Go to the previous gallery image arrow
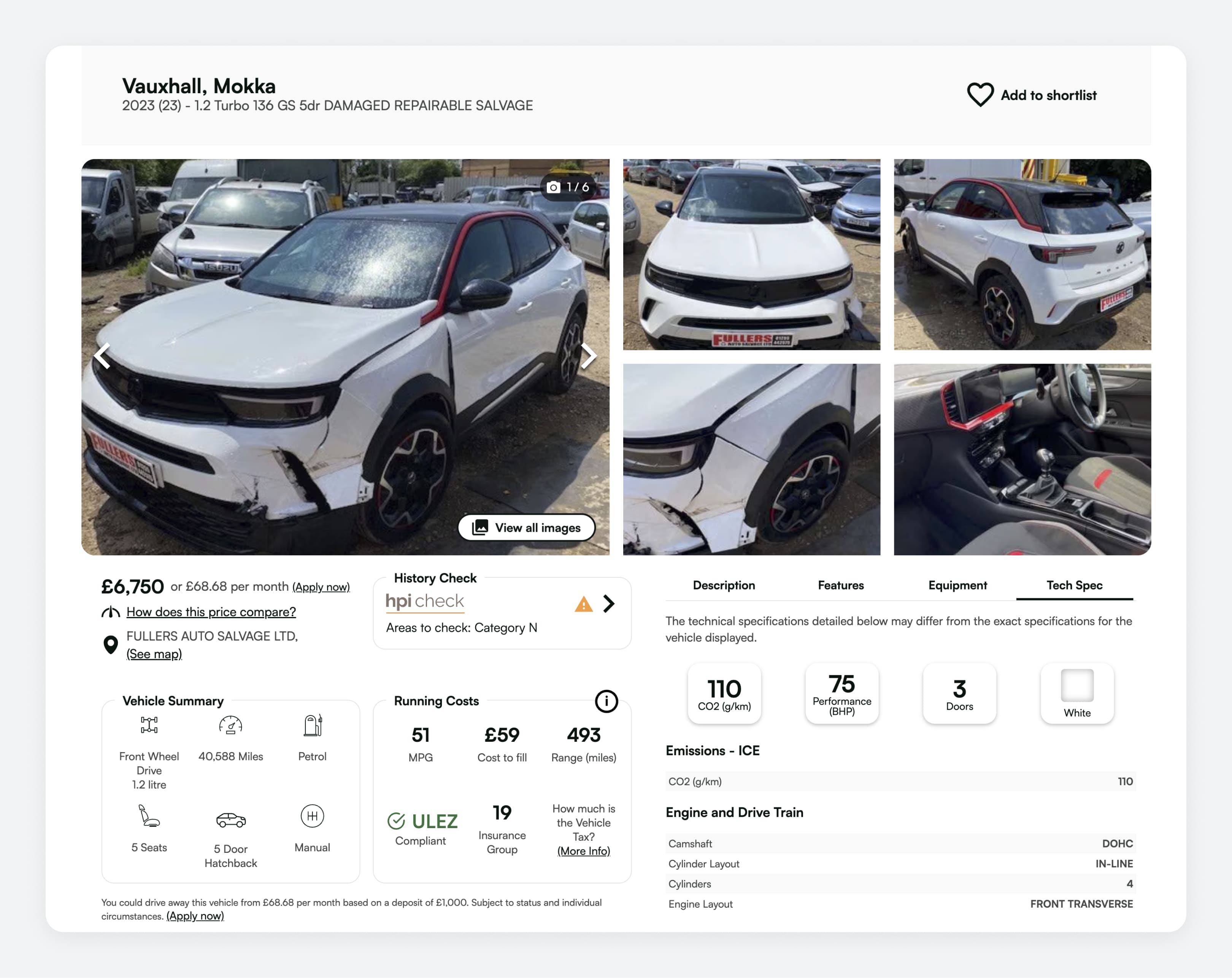Image resolution: width=1232 pixels, height=978 pixels. point(102,356)
